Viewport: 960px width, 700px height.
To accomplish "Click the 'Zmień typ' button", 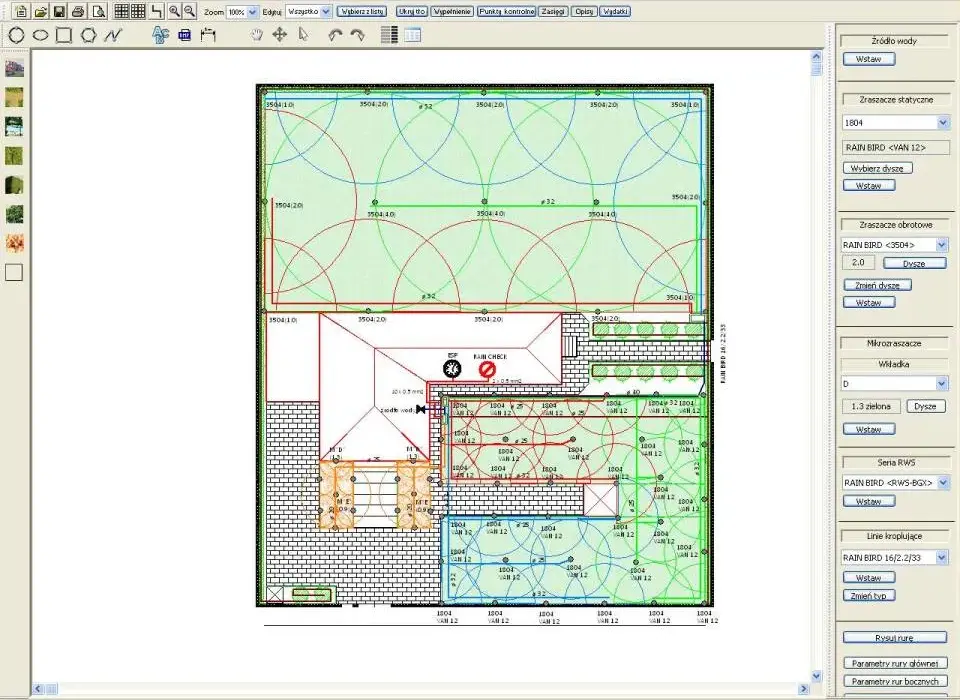I will tap(869, 596).
